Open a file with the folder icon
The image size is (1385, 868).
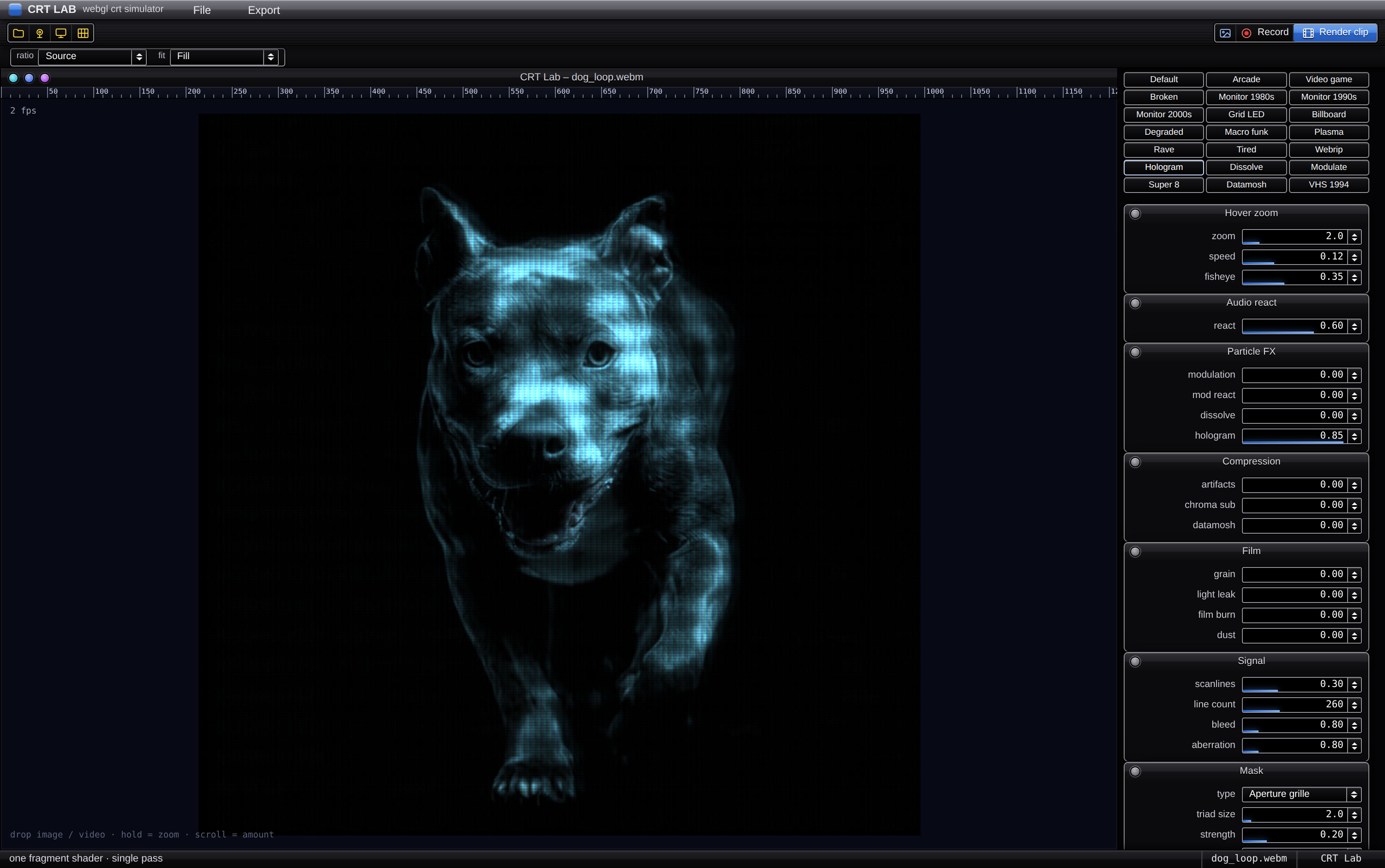click(x=18, y=33)
